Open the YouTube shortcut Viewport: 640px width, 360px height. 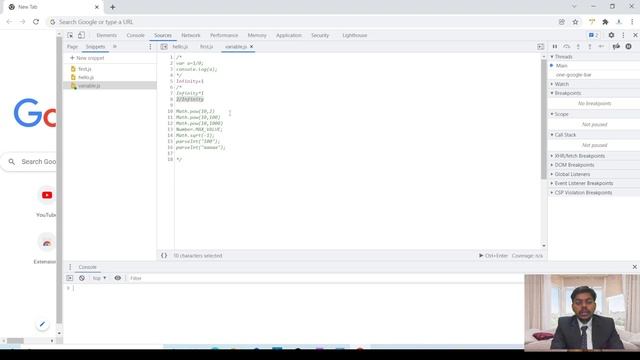point(47,201)
